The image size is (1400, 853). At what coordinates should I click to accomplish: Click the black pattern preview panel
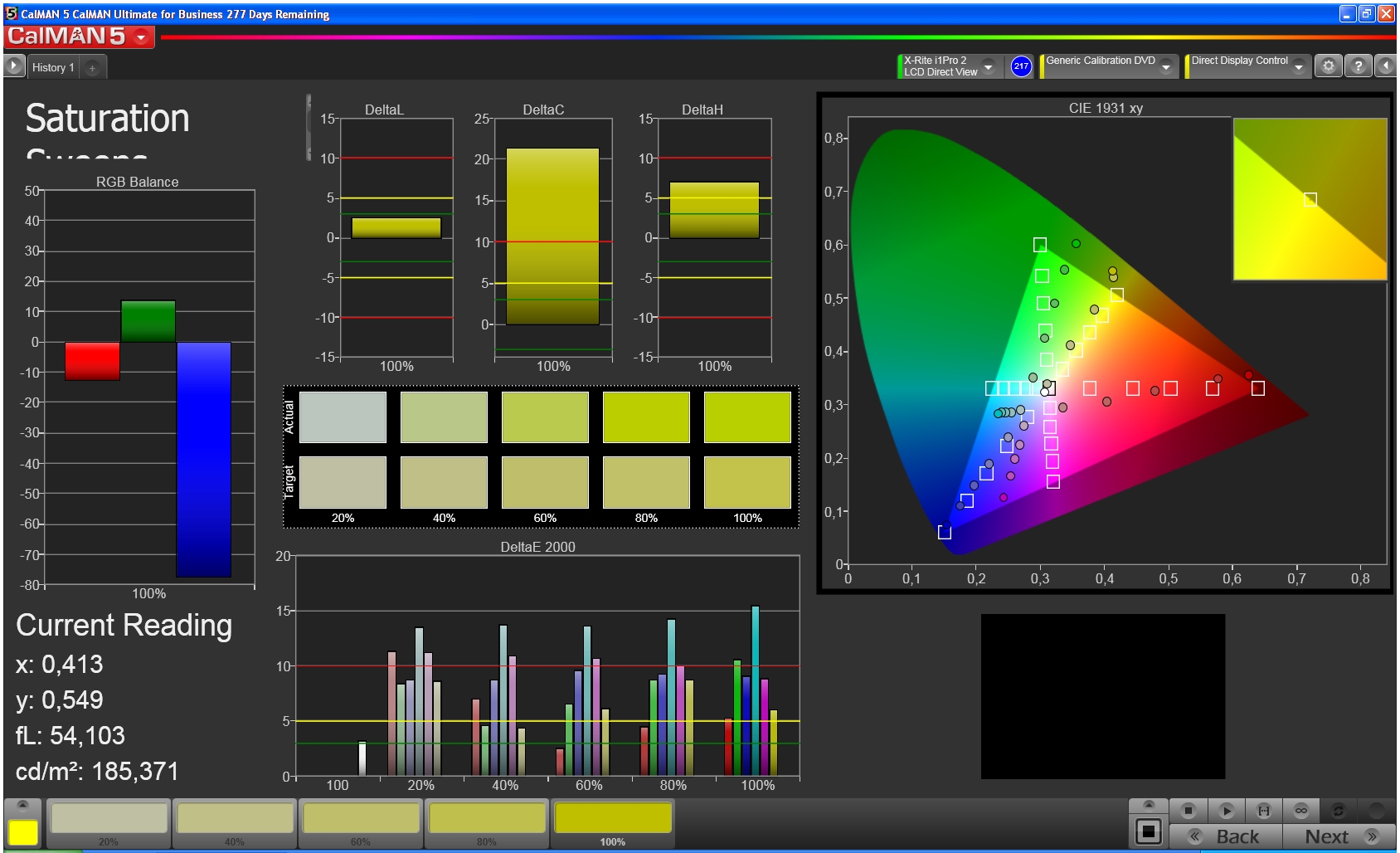coord(1102,696)
